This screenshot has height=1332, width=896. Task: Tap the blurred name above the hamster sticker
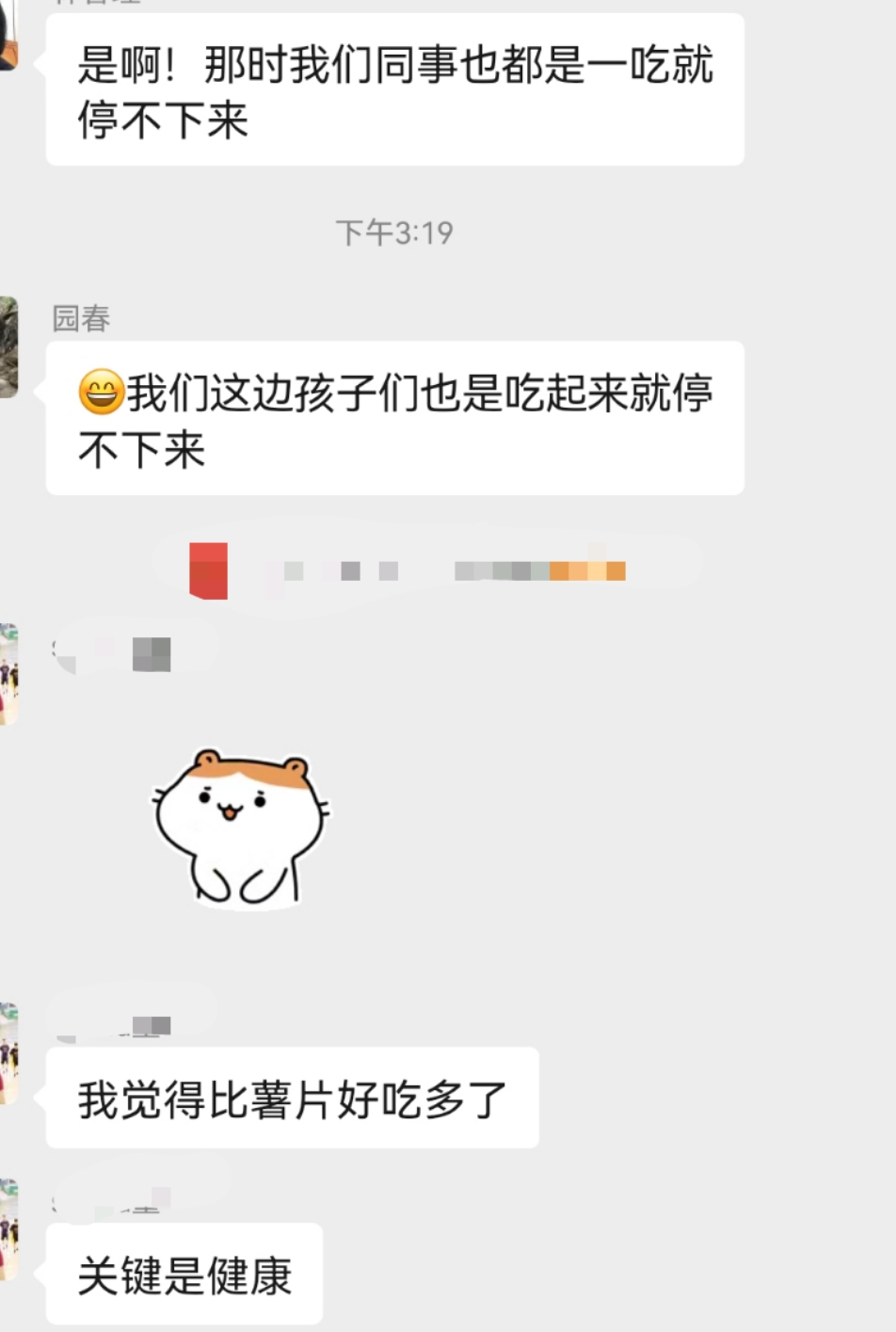pos(113,652)
